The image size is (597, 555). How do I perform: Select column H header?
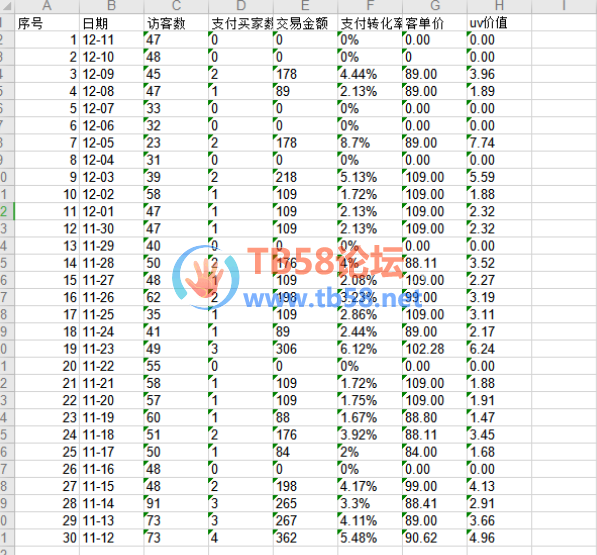coord(499,6)
